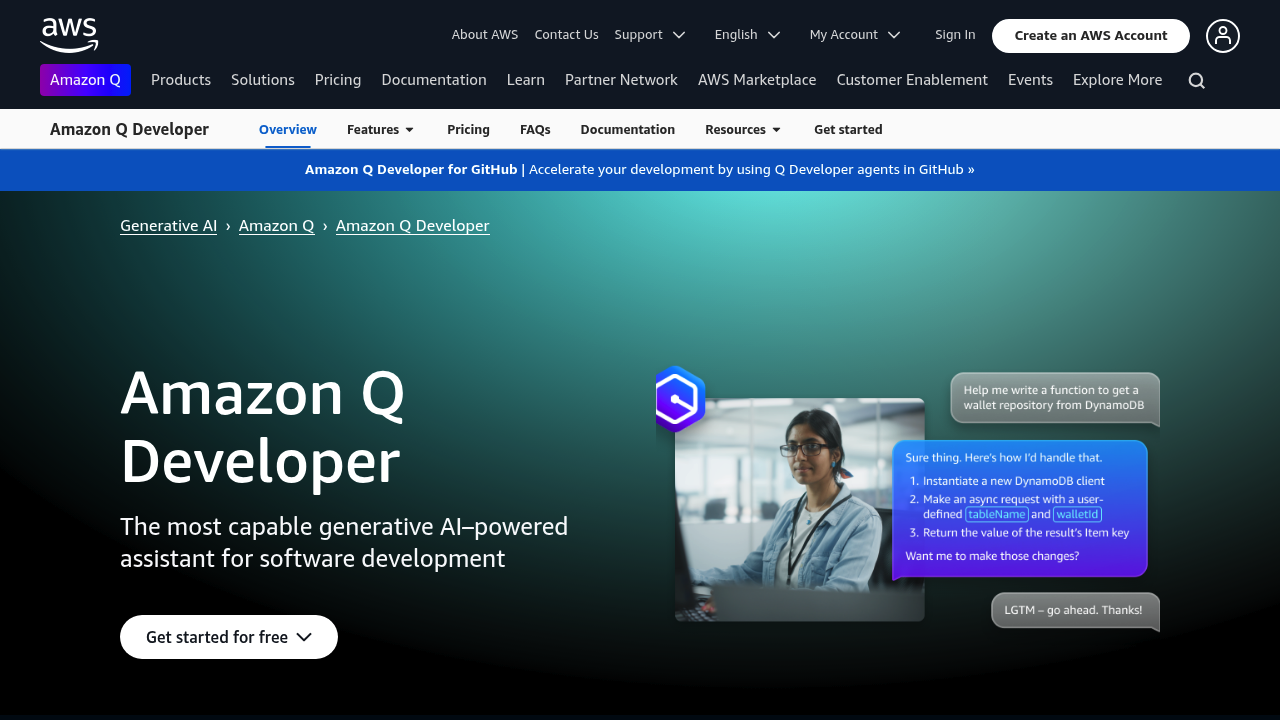
Task: Click Create an AWS Account button
Action: [1090, 35]
